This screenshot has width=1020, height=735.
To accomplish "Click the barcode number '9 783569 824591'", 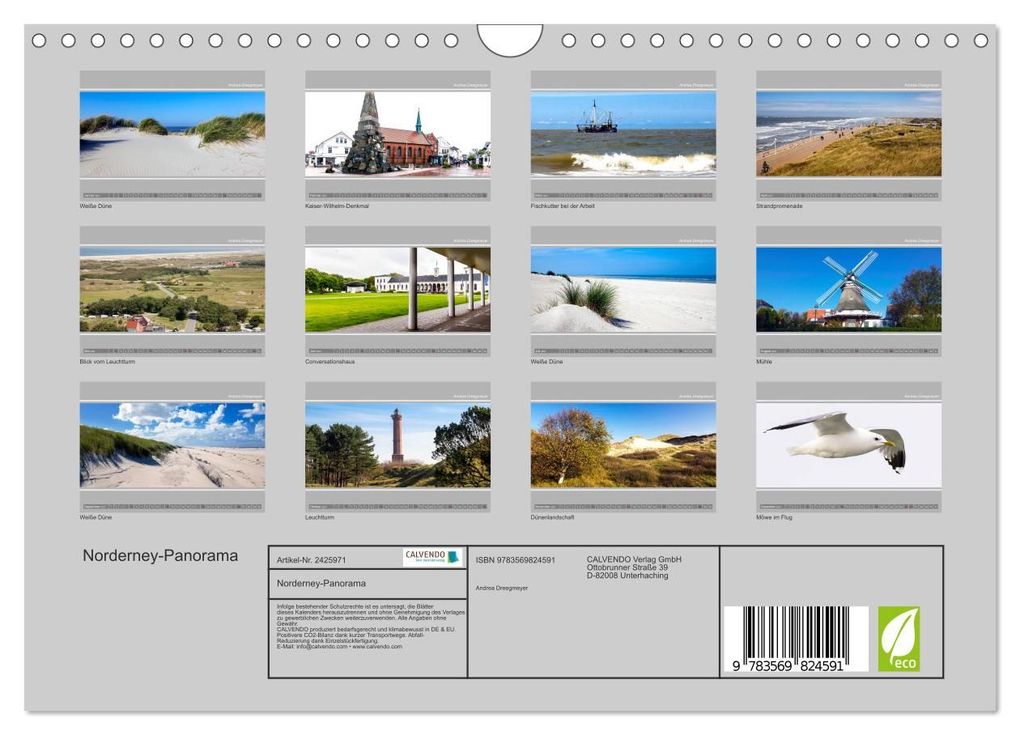I will (x=788, y=666).
